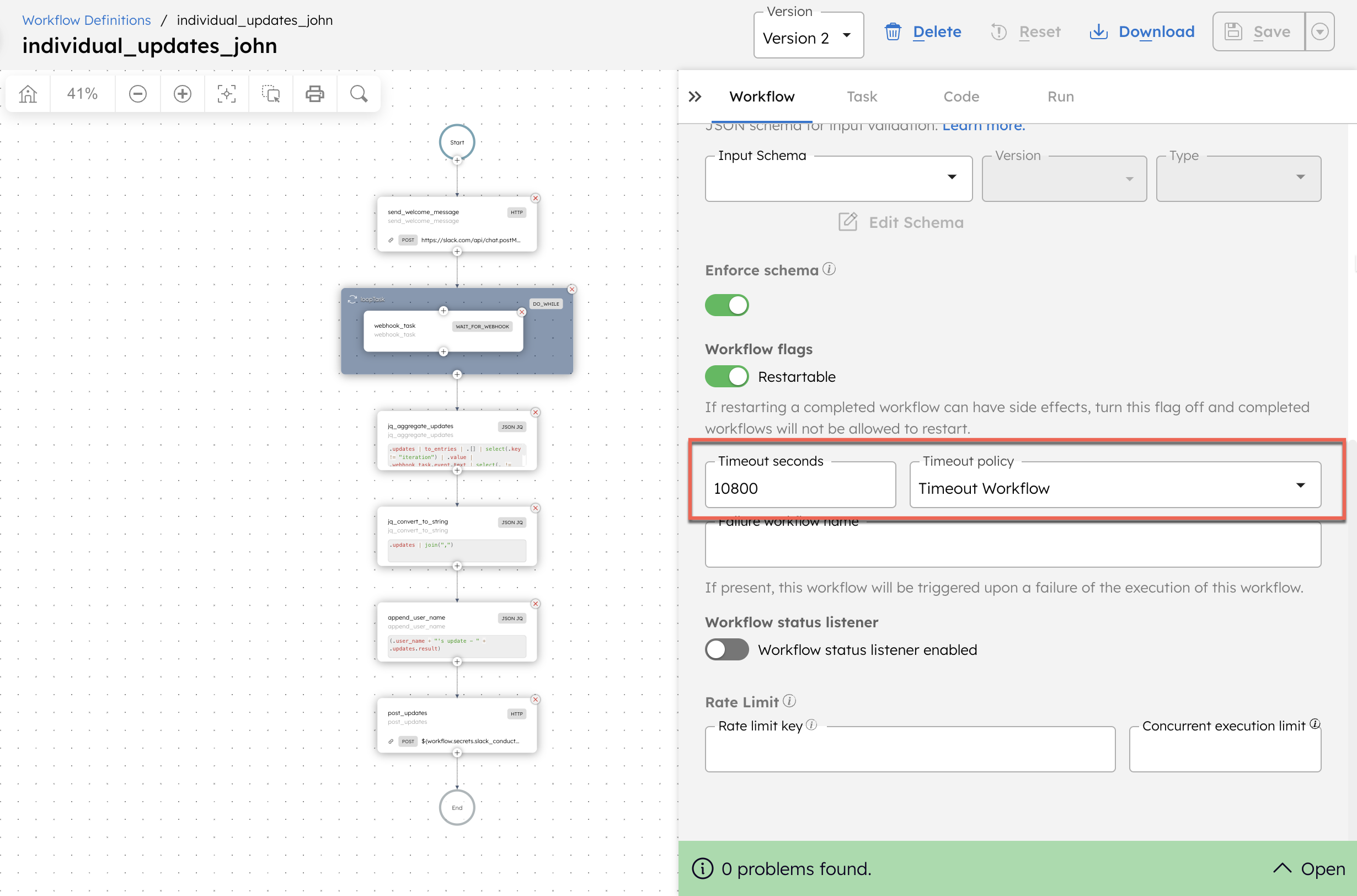Click the Timeout seconds field
1357x896 pixels.
click(x=800, y=486)
